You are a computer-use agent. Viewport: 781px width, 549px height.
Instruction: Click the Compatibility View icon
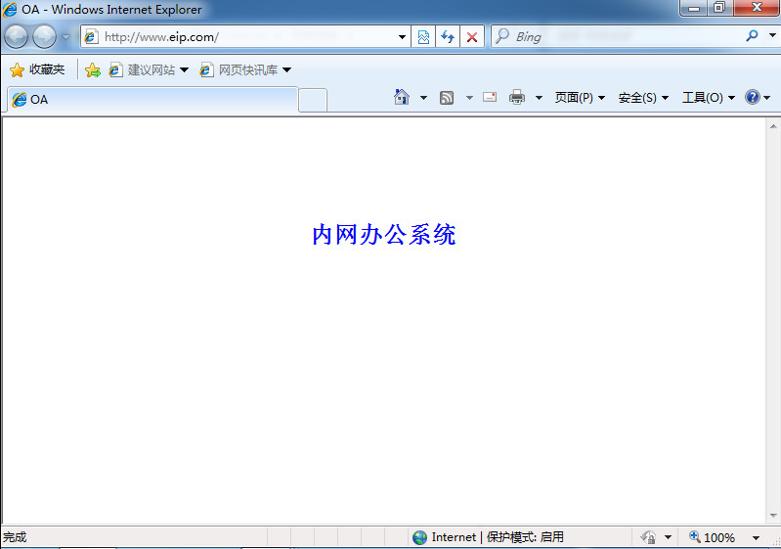pyautogui.click(x=423, y=37)
